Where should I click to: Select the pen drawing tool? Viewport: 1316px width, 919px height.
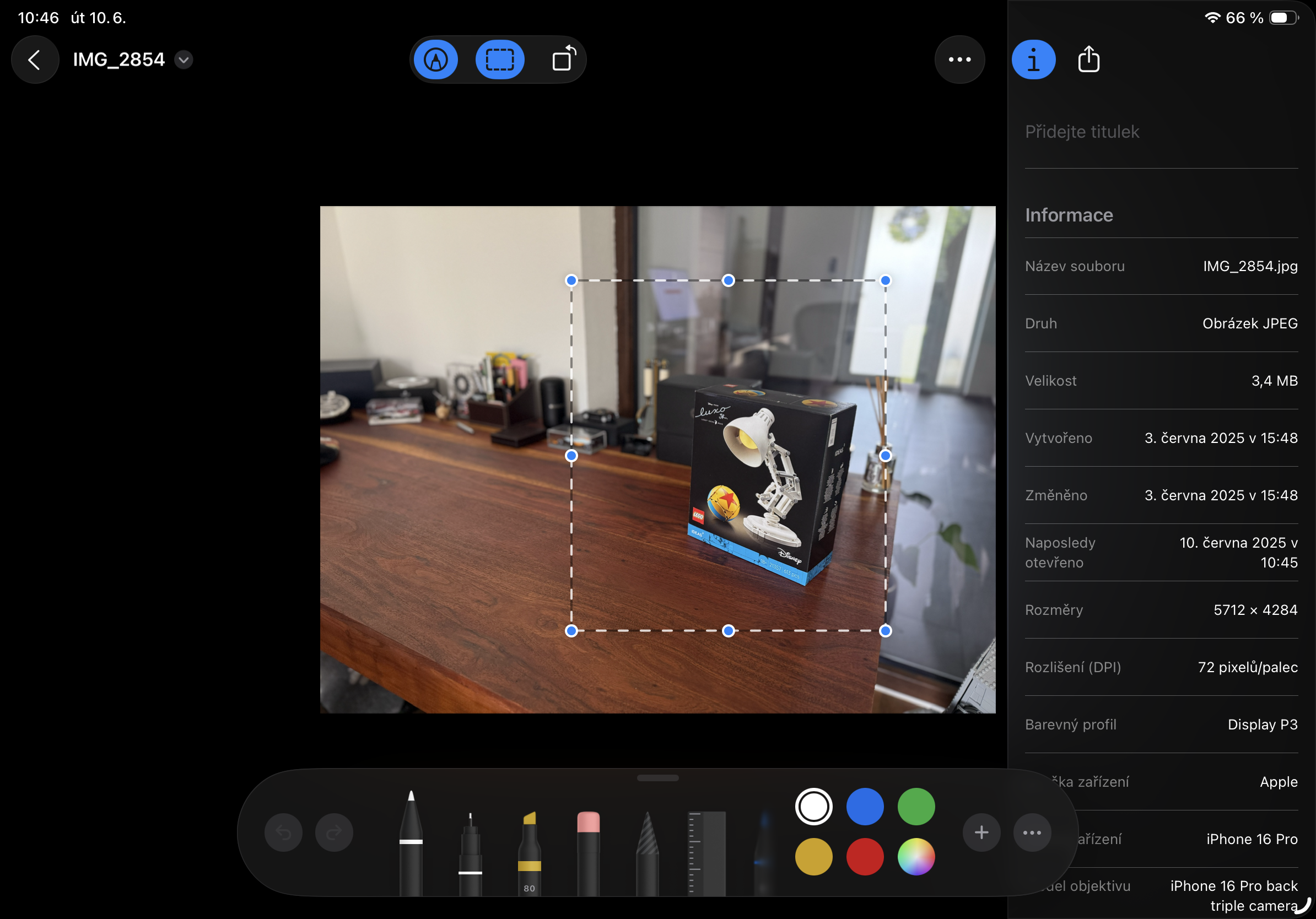click(411, 842)
